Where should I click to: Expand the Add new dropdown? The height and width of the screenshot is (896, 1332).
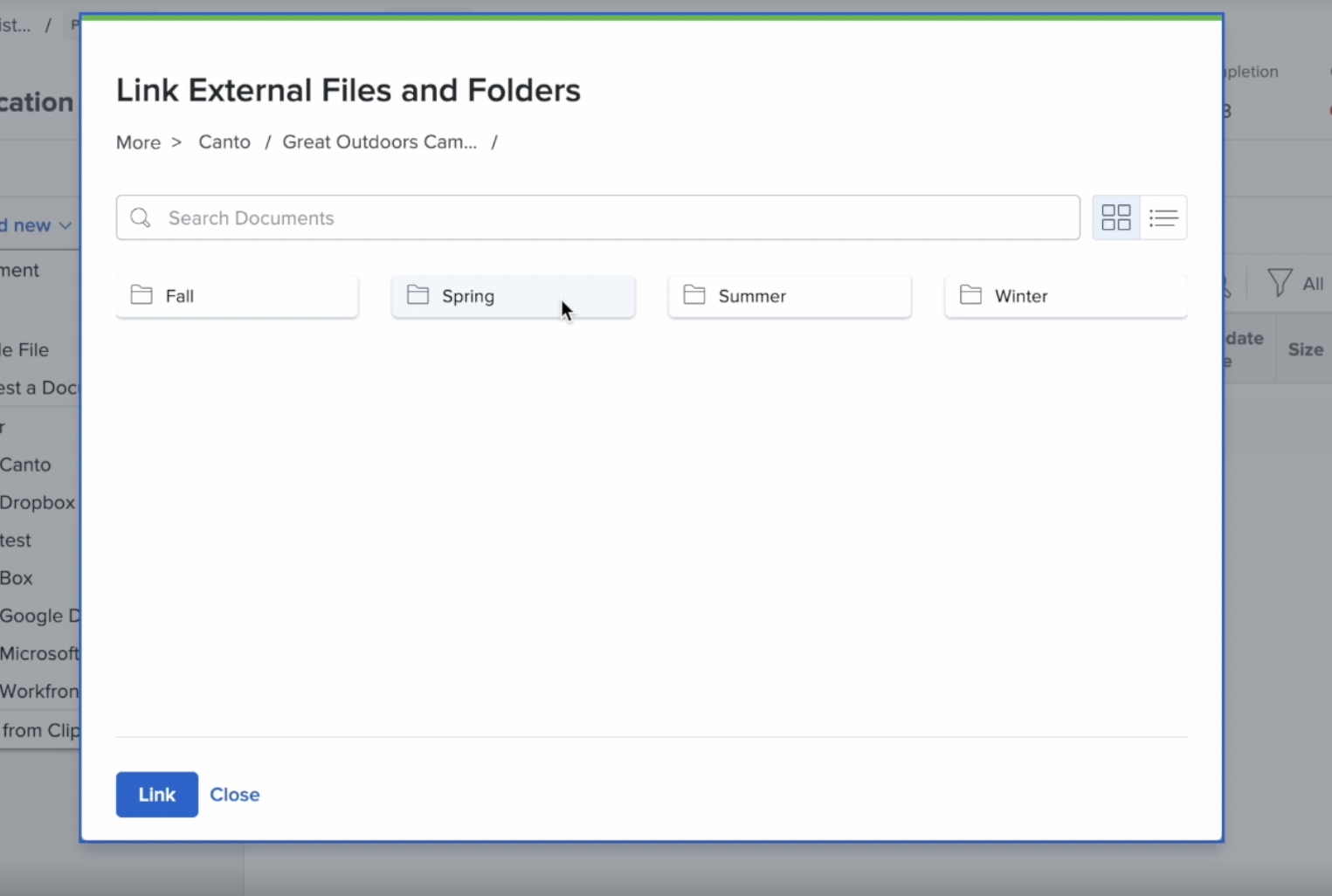point(35,224)
